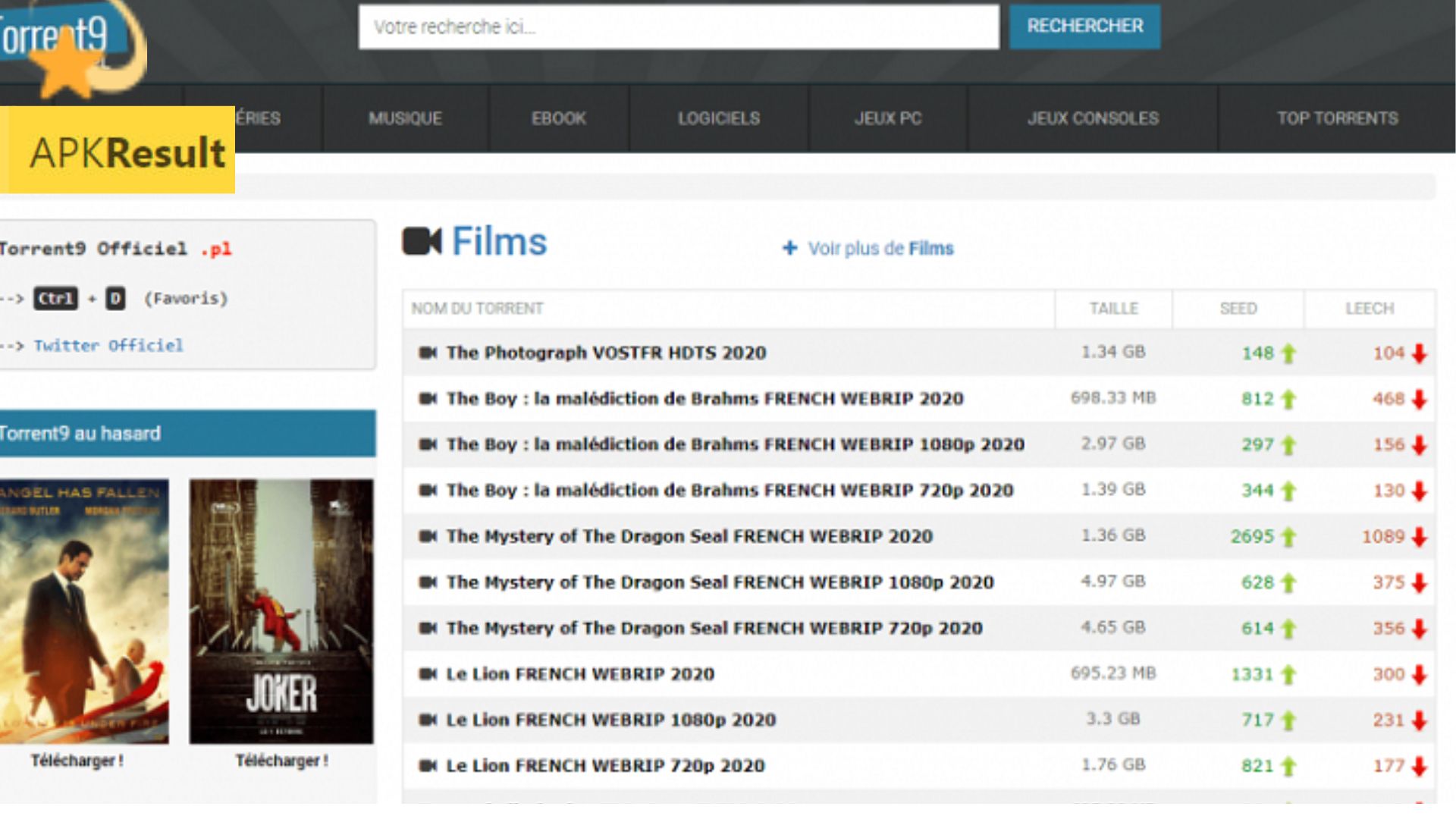1456x819 pixels.
Task: Open the Jeux Consoles category
Action: 1093,118
